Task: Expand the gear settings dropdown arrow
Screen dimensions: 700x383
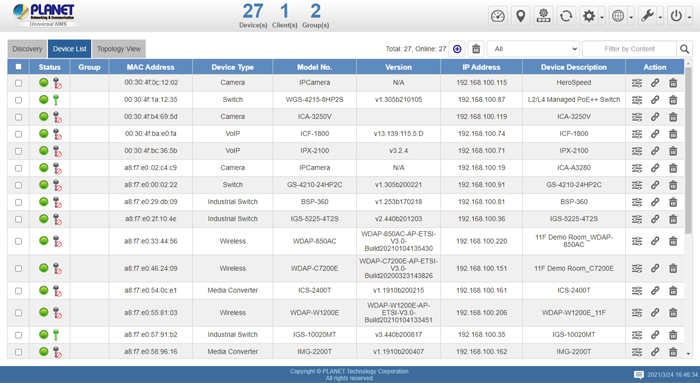Action: [602, 18]
